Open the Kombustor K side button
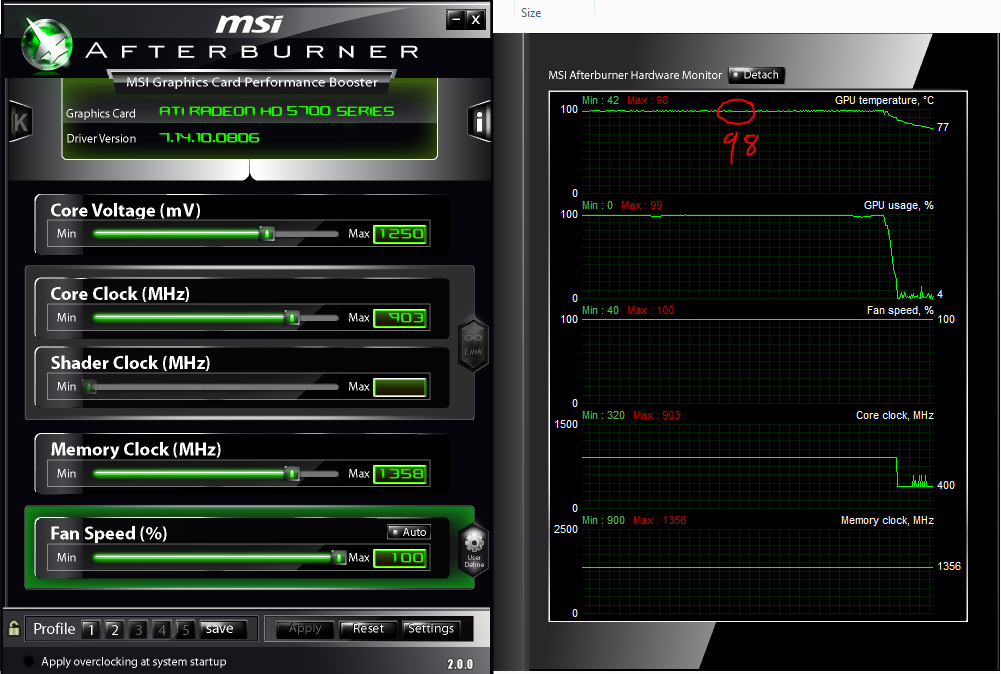This screenshot has width=1001, height=674. coord(20,121)
